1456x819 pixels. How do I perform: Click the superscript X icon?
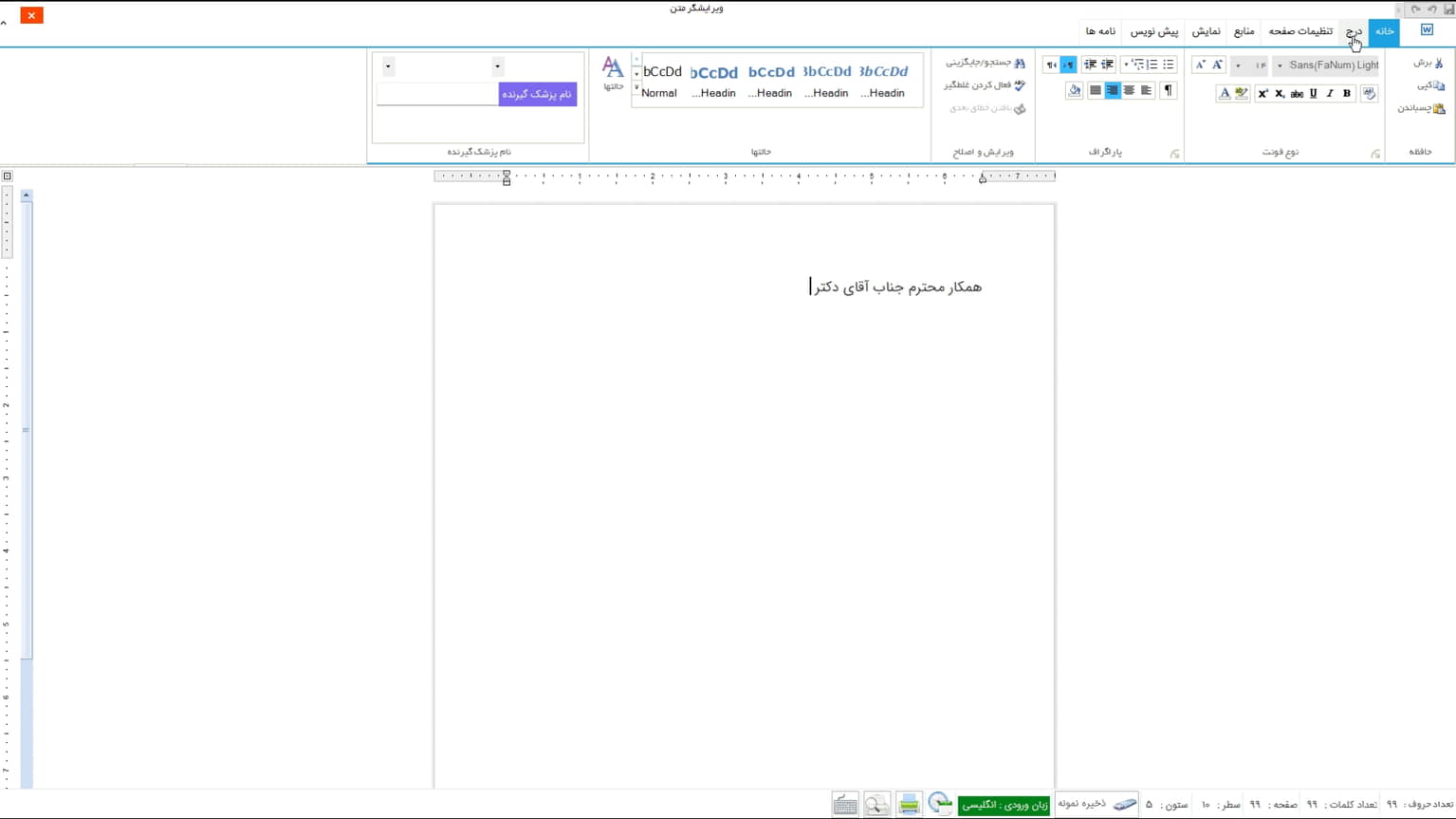[x=1262, y=94]
